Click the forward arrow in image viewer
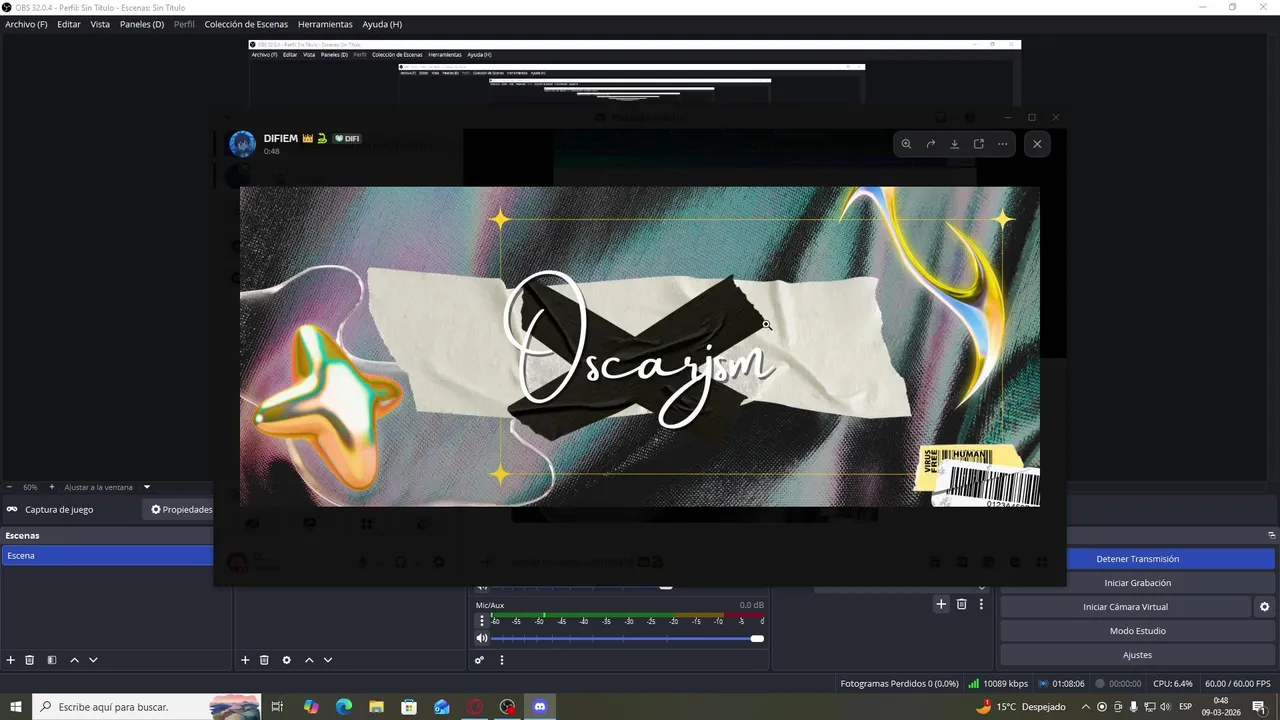The image size is (1280, 720). (x=930, y=144)
